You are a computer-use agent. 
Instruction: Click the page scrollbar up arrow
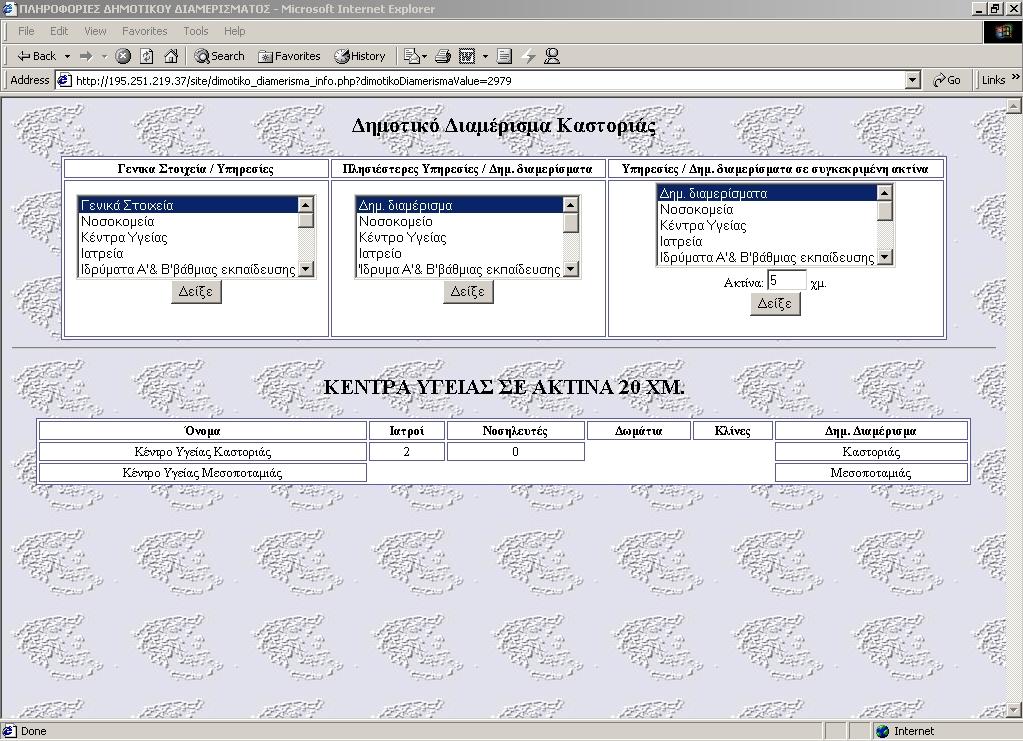(x=1014, y=106)
